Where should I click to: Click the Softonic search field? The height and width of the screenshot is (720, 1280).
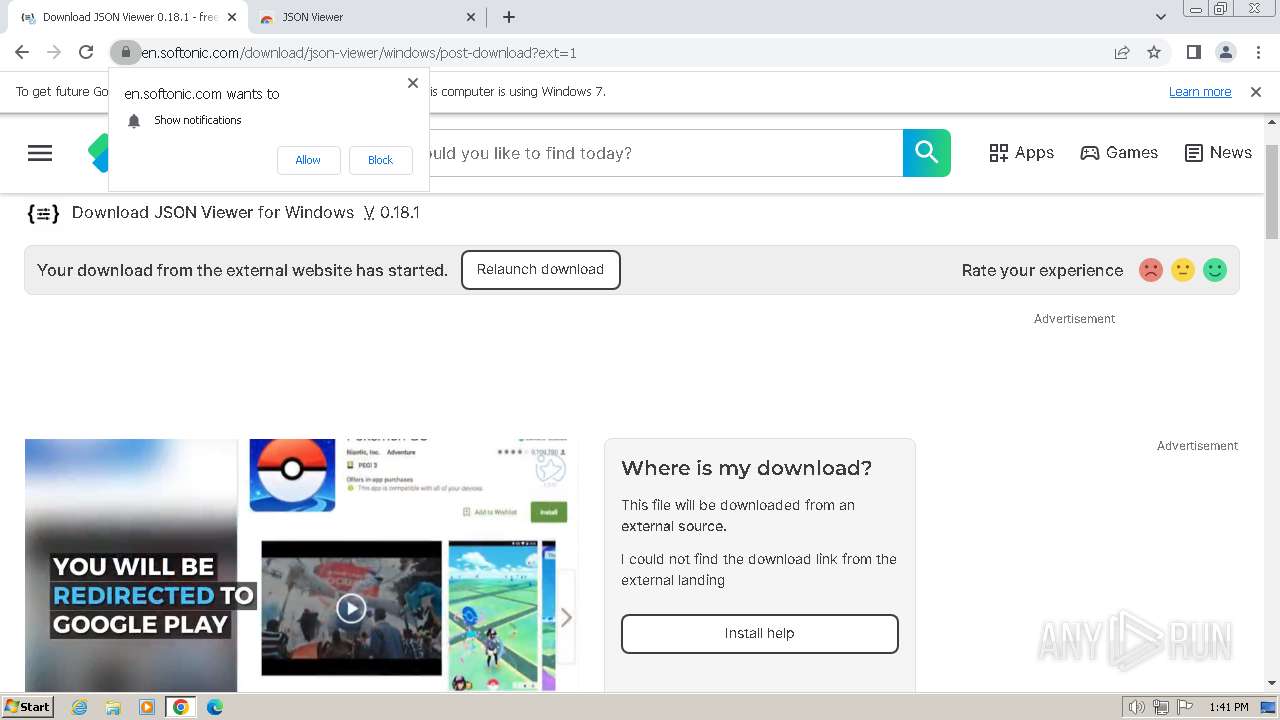click(666, 153)
